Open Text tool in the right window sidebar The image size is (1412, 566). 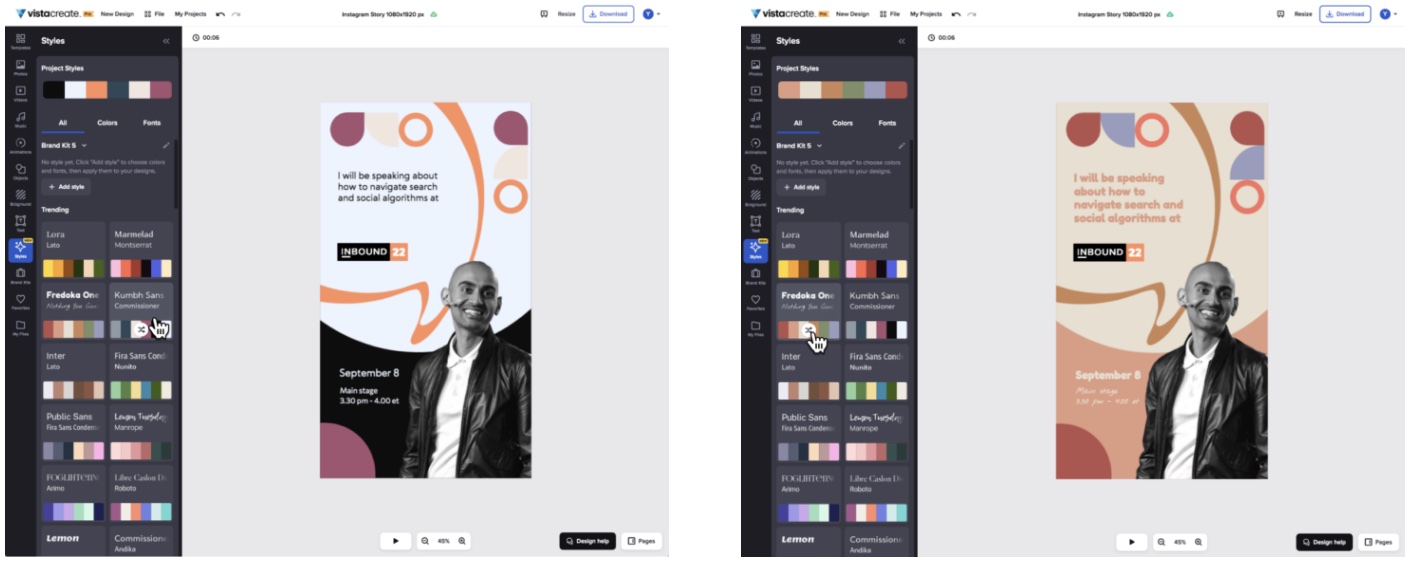coord(756,222)
